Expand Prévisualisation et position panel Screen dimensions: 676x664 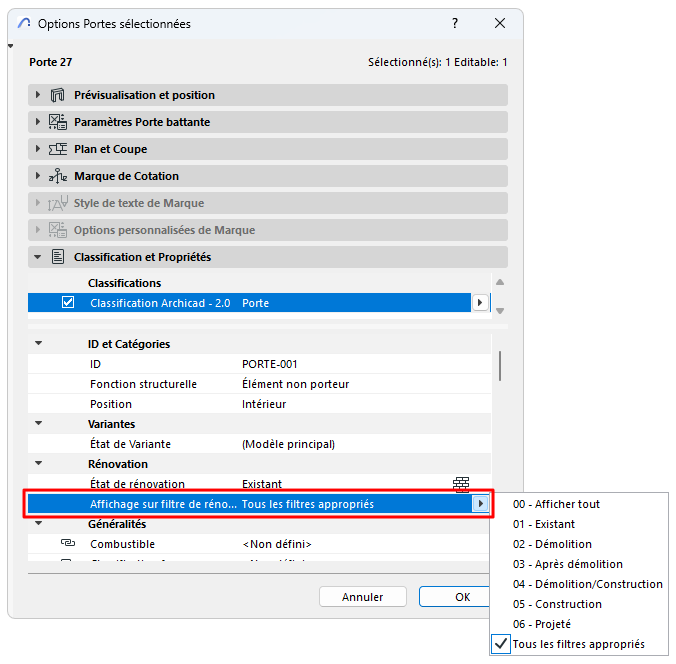point(38,95)
